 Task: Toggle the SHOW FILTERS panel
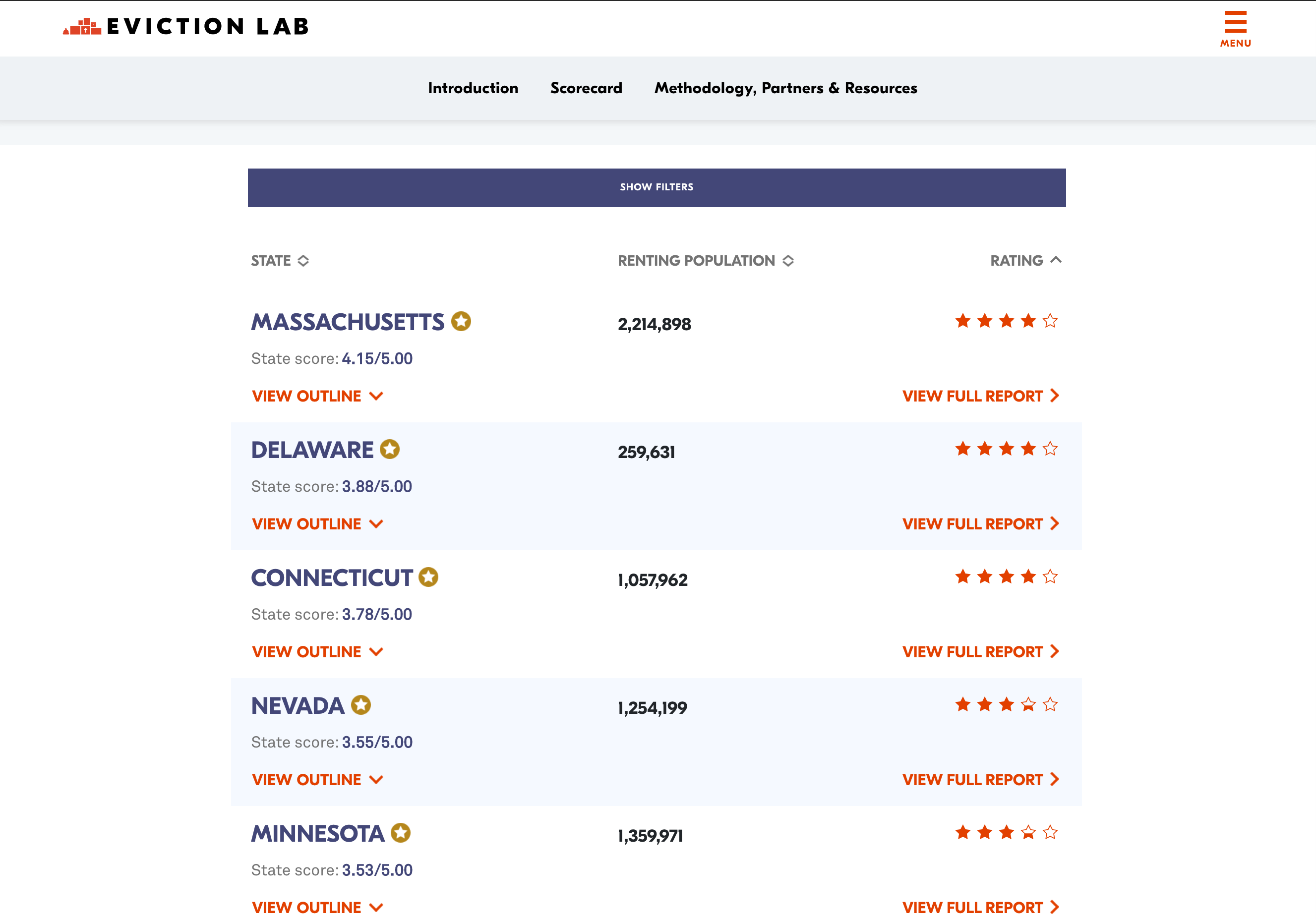[658, 187]
